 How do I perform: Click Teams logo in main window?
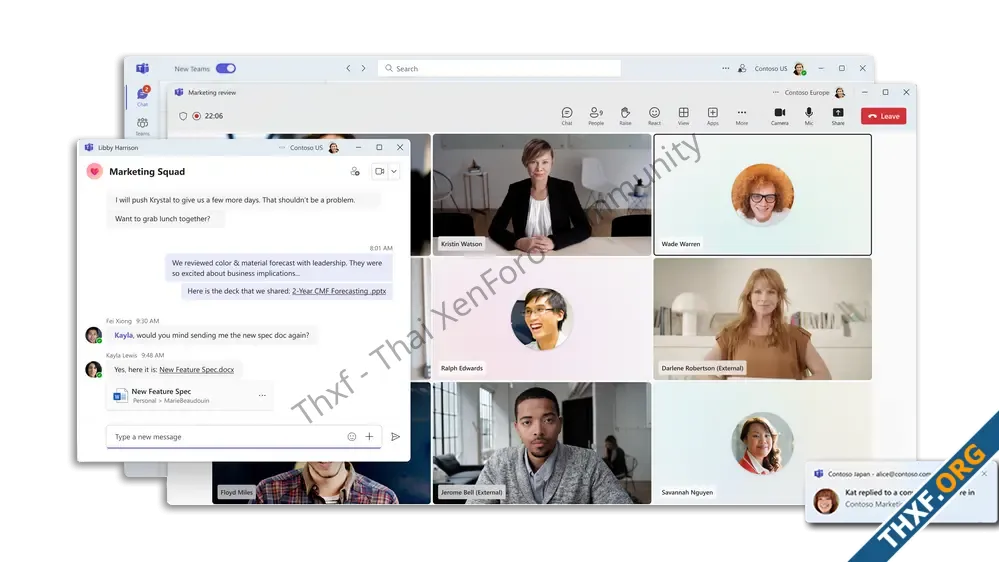pyautogui.click(x=142, y=68)
